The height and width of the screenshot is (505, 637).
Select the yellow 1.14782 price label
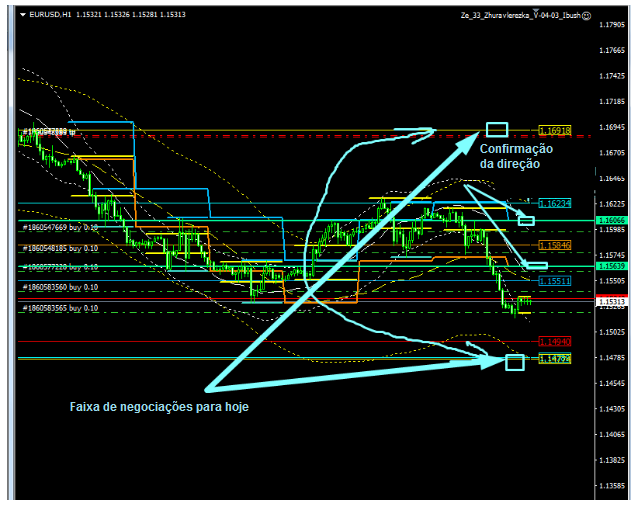tap(555, 358)
